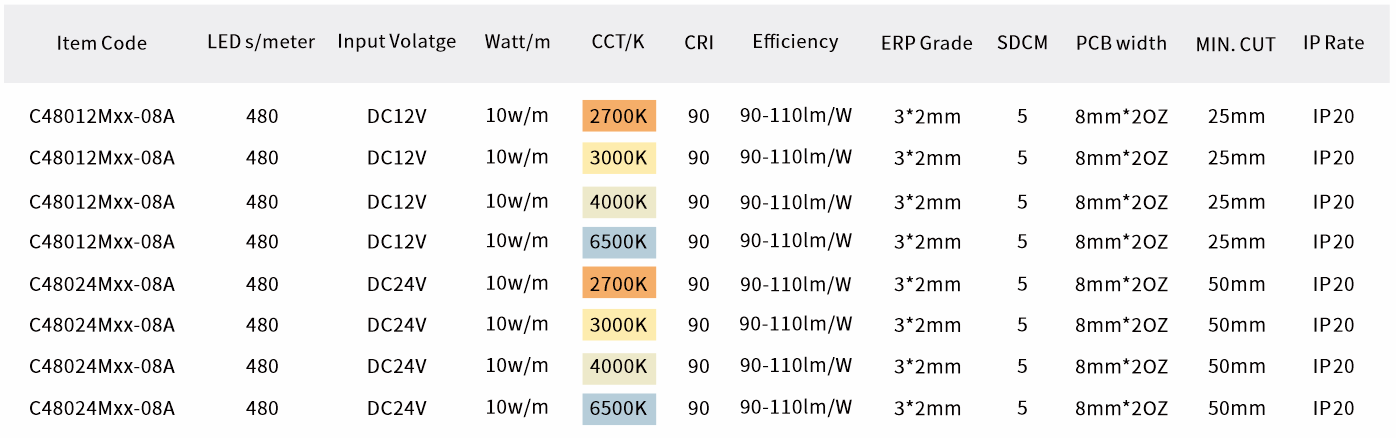Click the orange 2700K swatch in the first row

619,116
